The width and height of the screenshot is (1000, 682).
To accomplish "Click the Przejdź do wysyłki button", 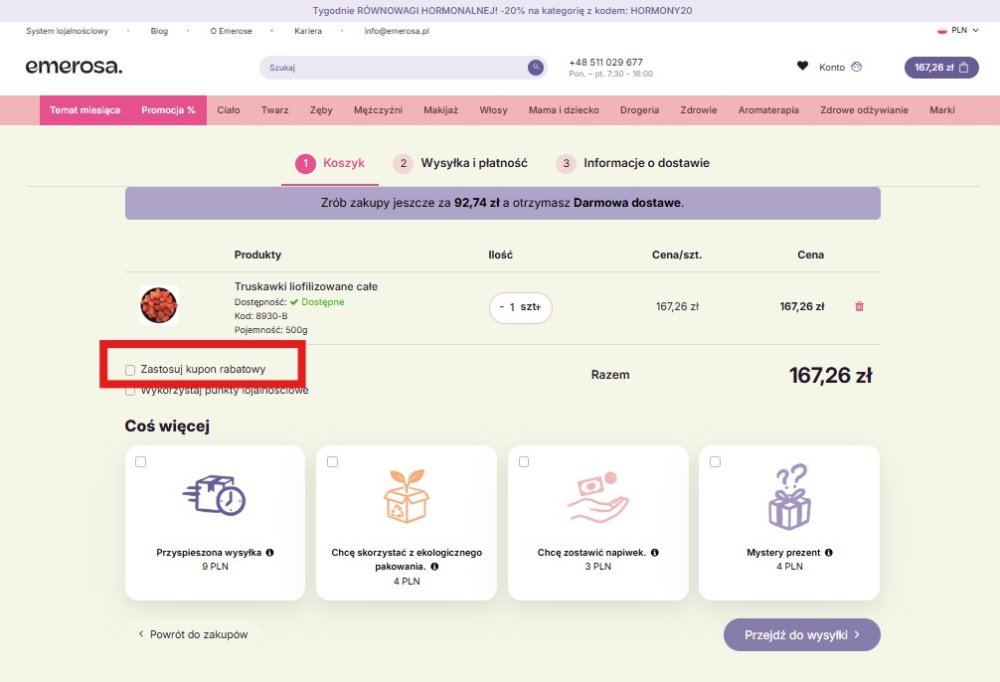I will (801, 635).
